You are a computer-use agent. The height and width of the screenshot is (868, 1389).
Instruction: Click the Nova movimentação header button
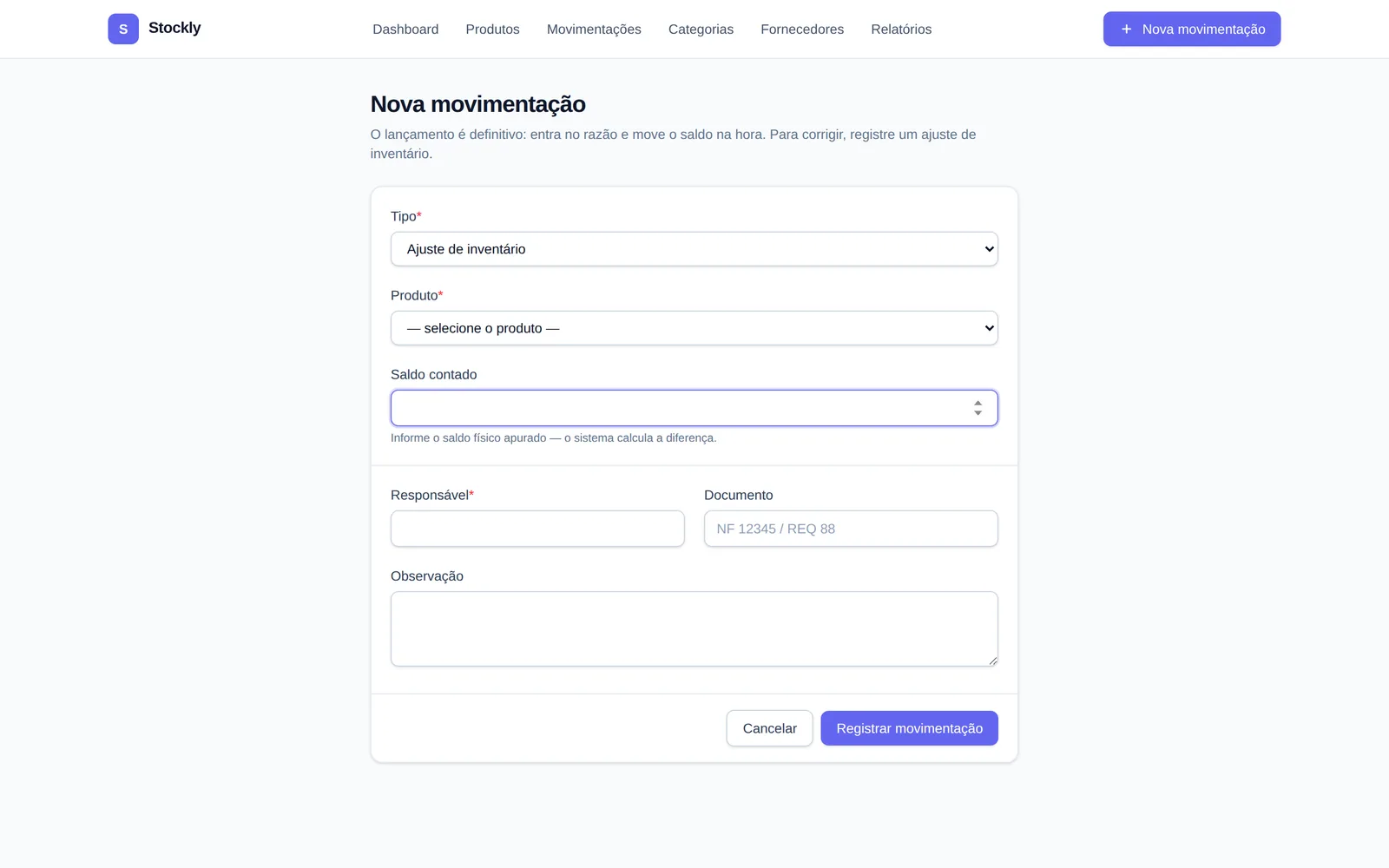(1192, 29)
